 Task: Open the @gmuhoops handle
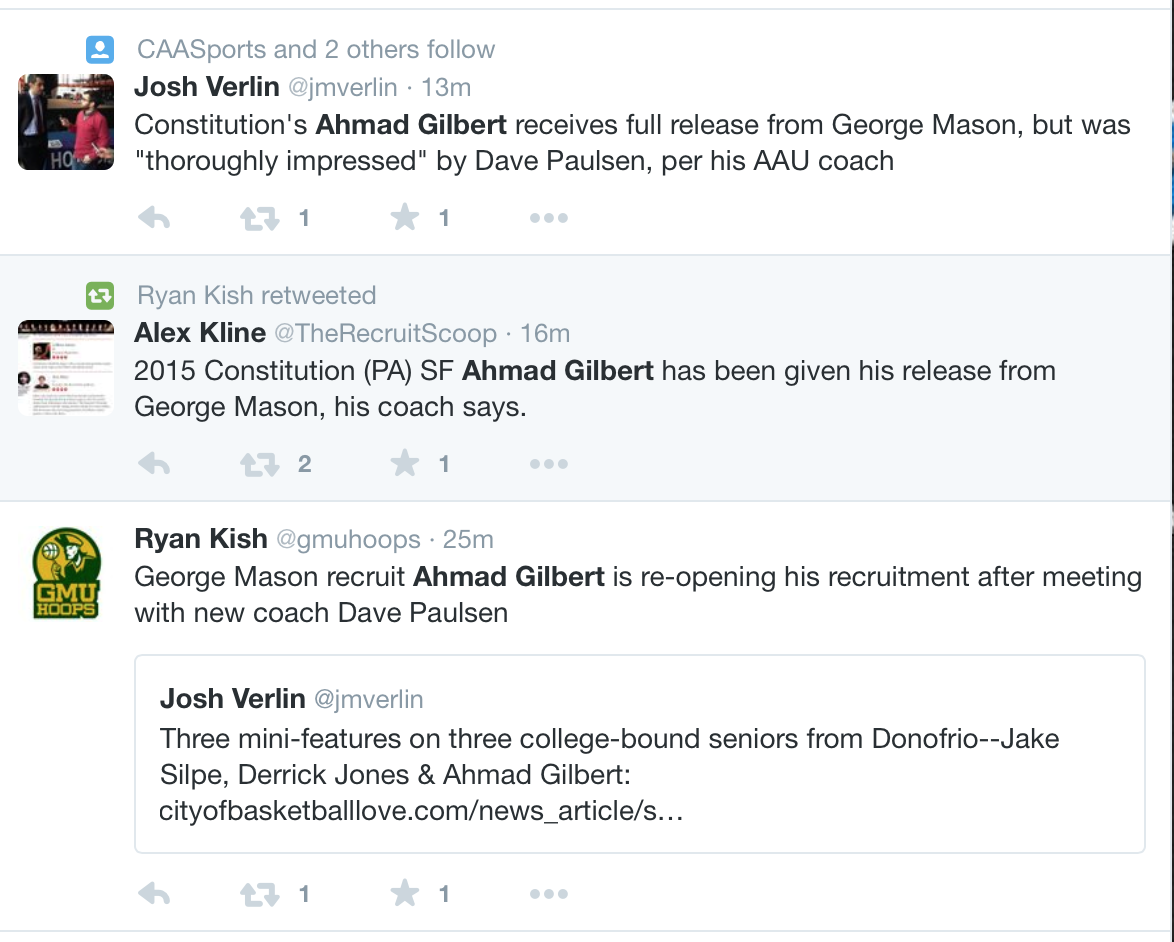point(348,540)
